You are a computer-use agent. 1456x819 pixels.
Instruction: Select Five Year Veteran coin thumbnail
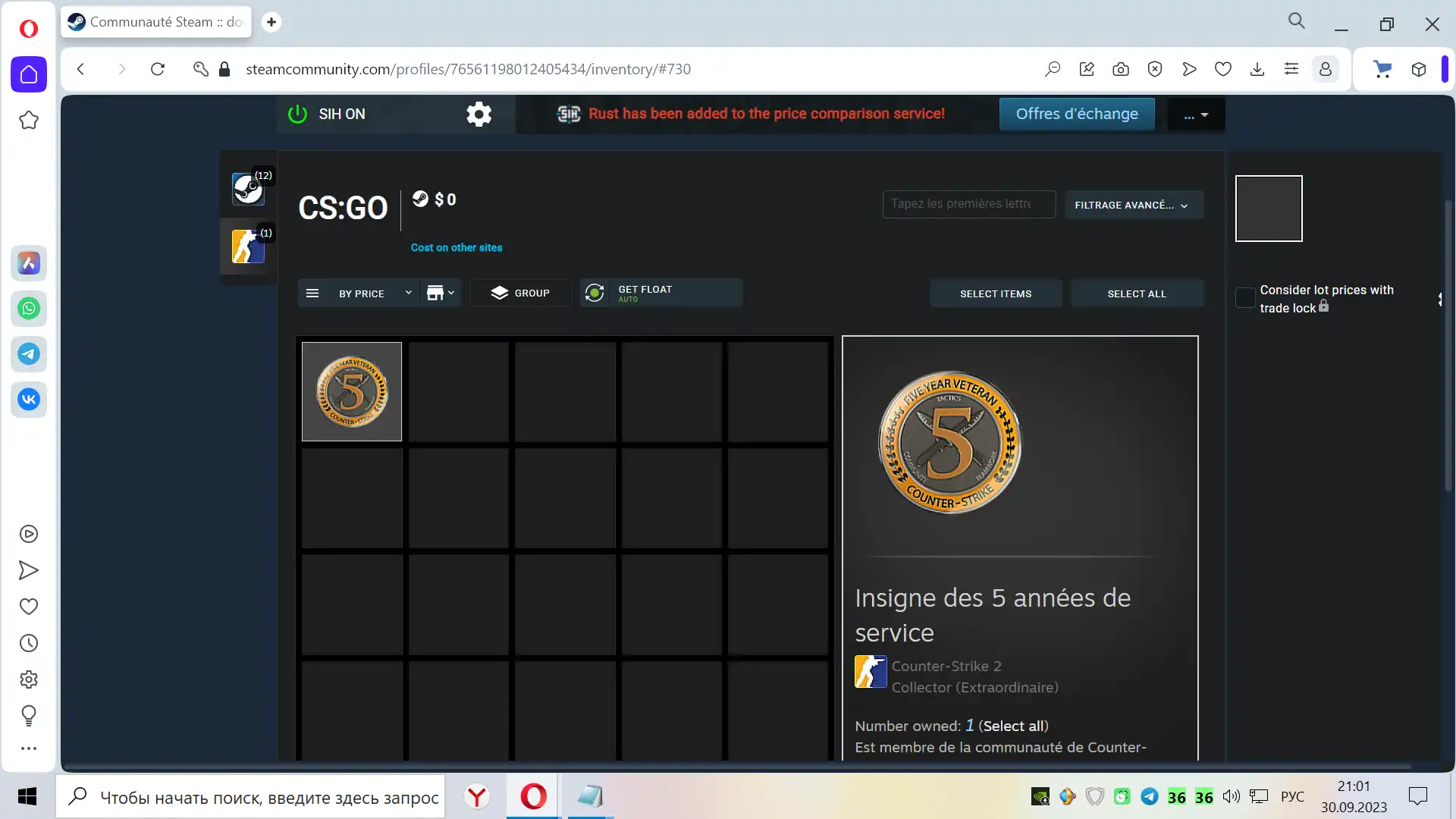click(x=352, y=391)
